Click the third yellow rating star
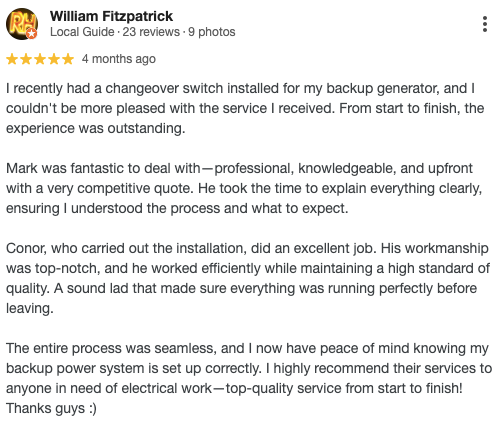This screenshot has width=504, height=434. pyautogui.click(x=40, y=59)
